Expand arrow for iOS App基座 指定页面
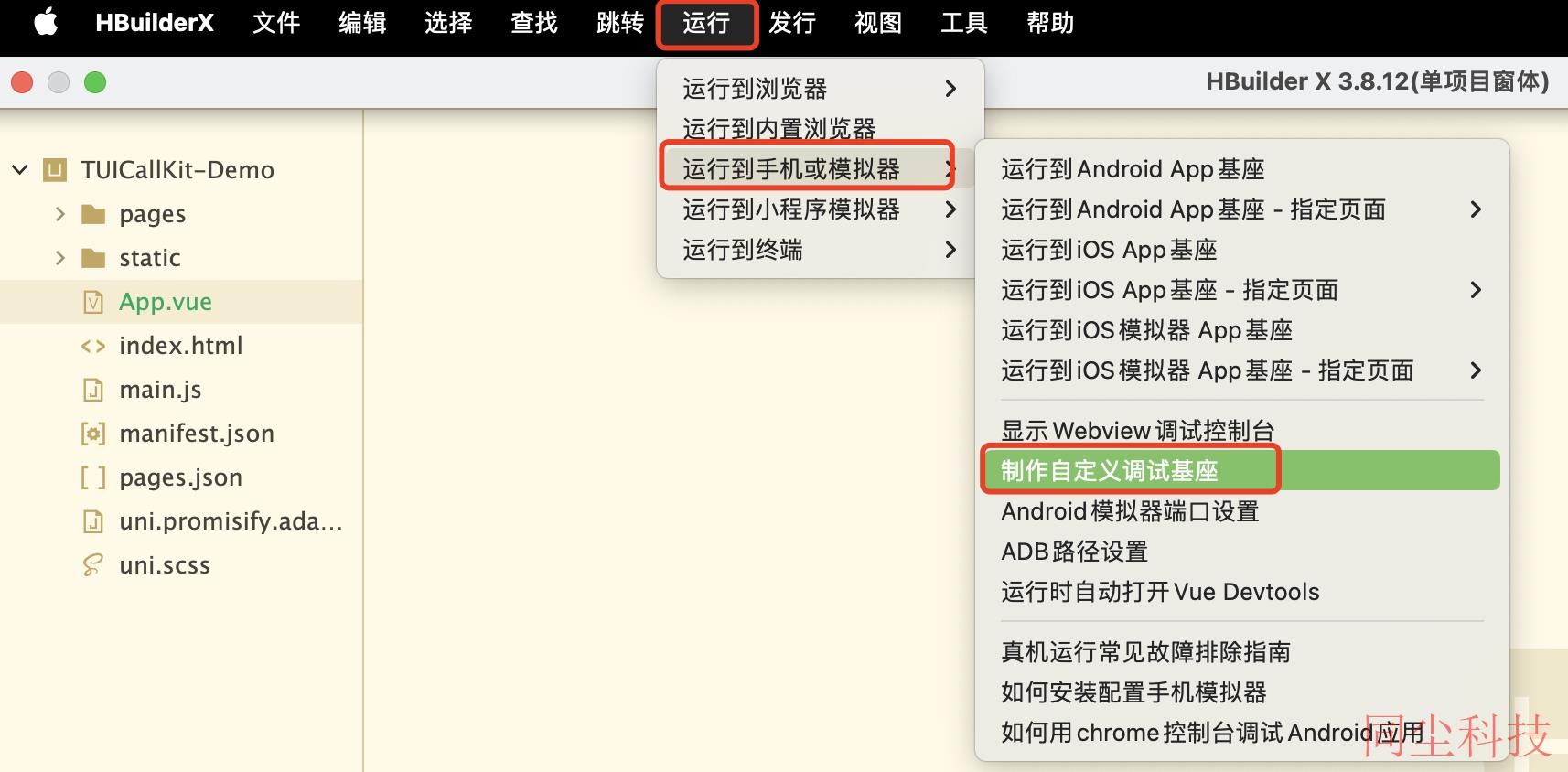Image resolution: width=1568 pixels, height=772 pixels. 1476,290
